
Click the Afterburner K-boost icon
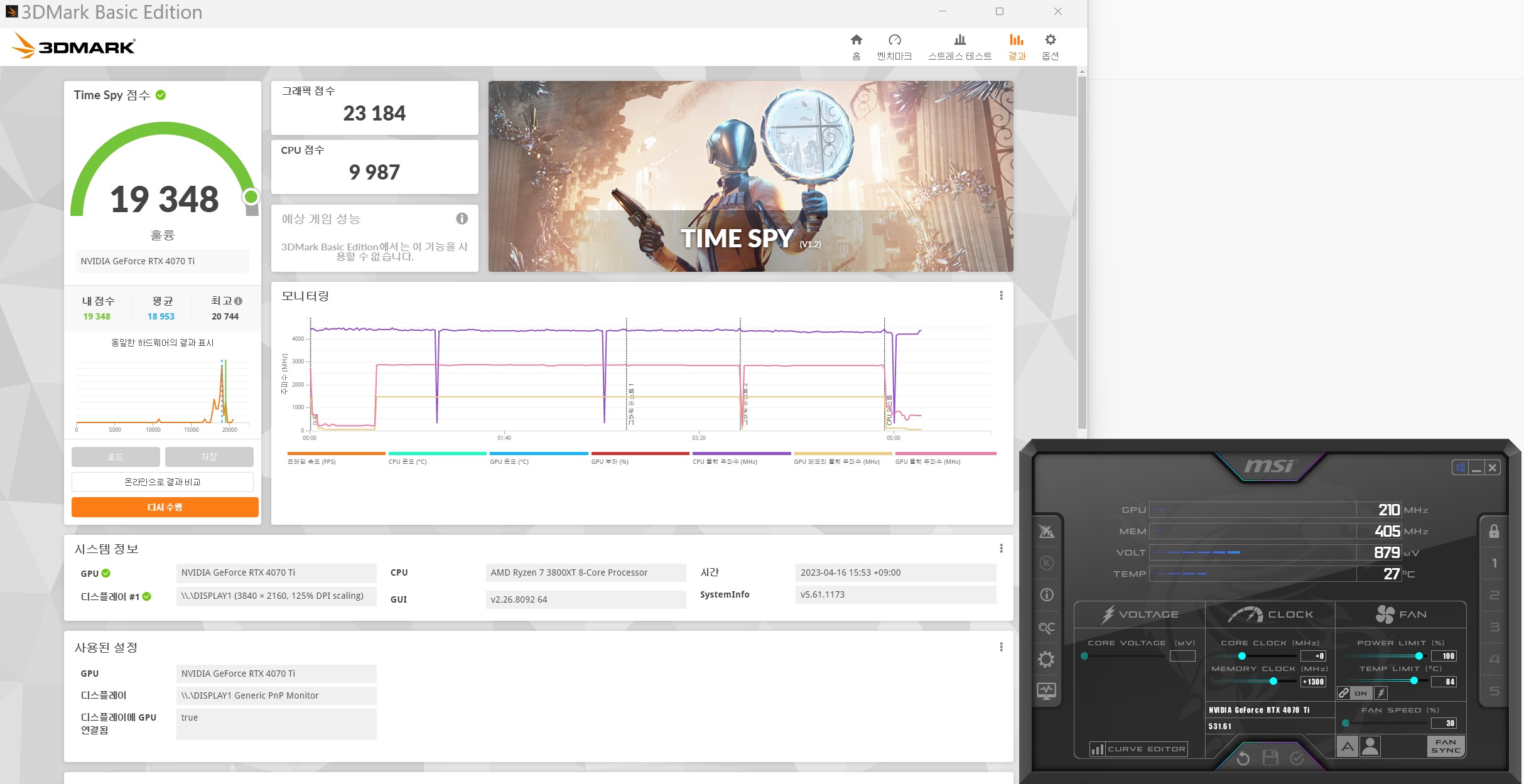pyautogui.click(x=1046, y=563)
